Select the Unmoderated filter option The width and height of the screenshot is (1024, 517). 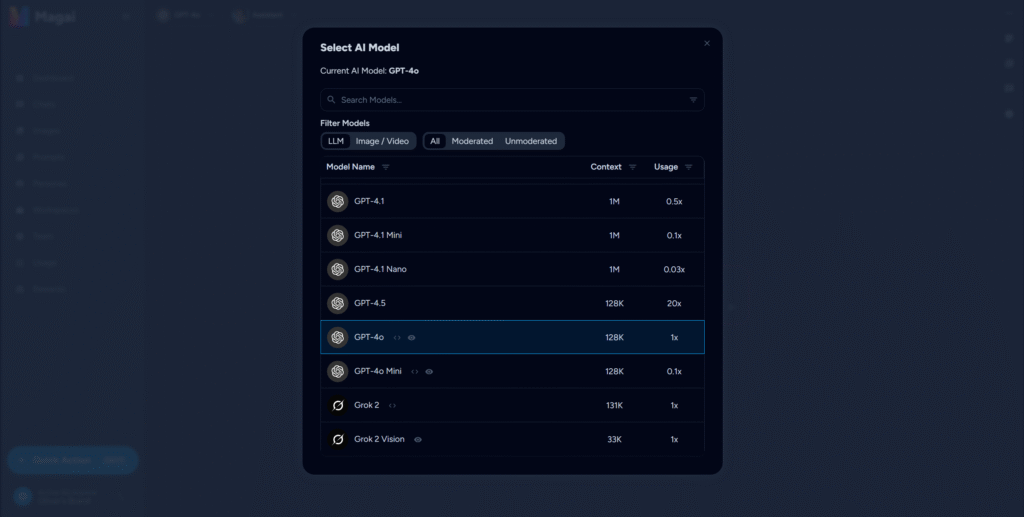click(x=531, y=141)
